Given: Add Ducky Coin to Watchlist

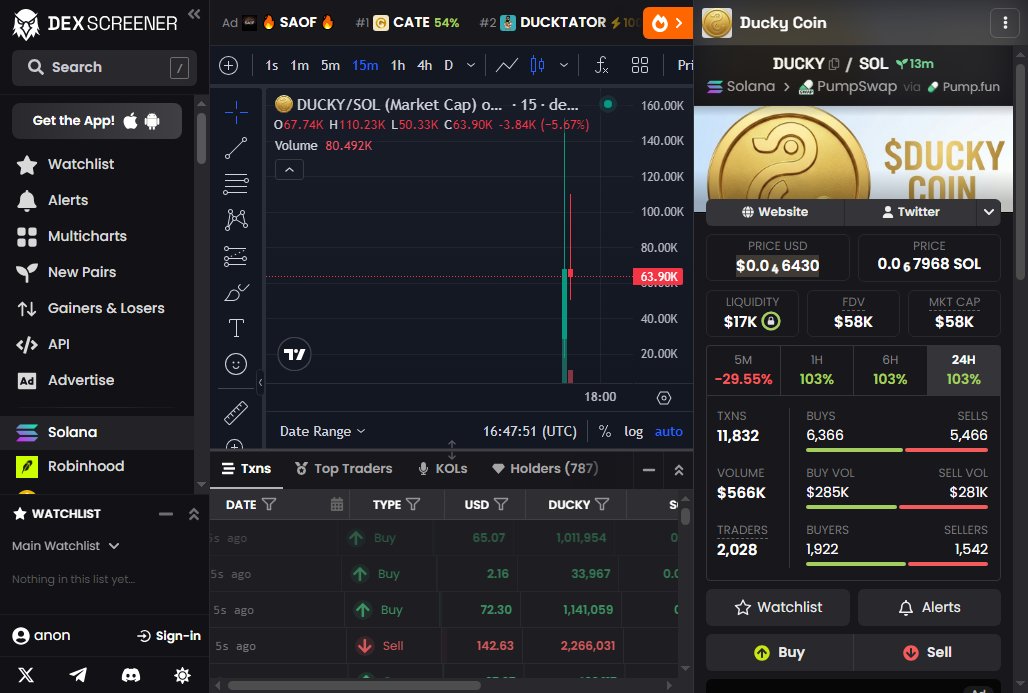Looking at the screenshot, I should tap(778, 607).
